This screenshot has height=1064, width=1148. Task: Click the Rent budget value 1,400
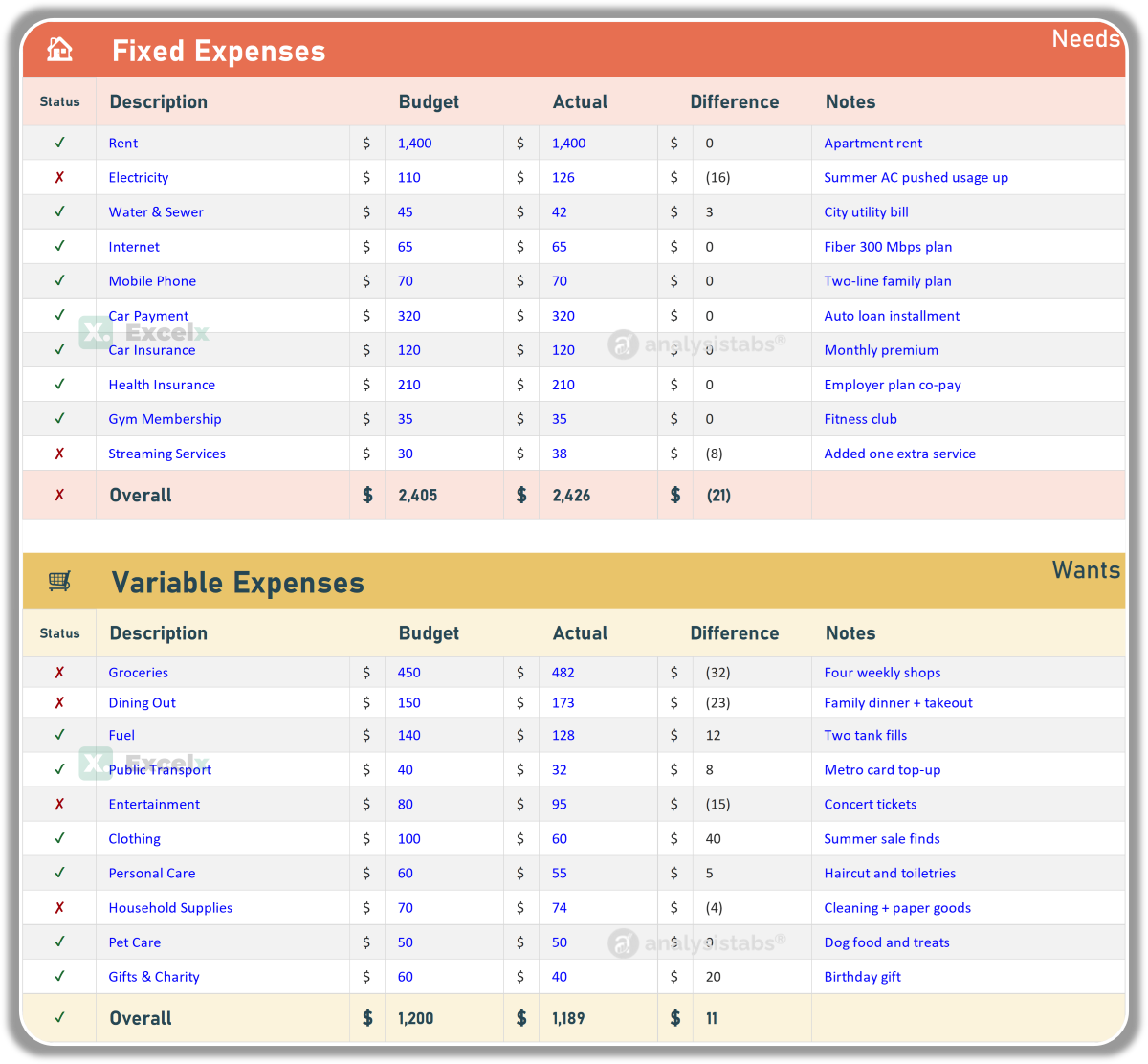(x=415, y=143)
